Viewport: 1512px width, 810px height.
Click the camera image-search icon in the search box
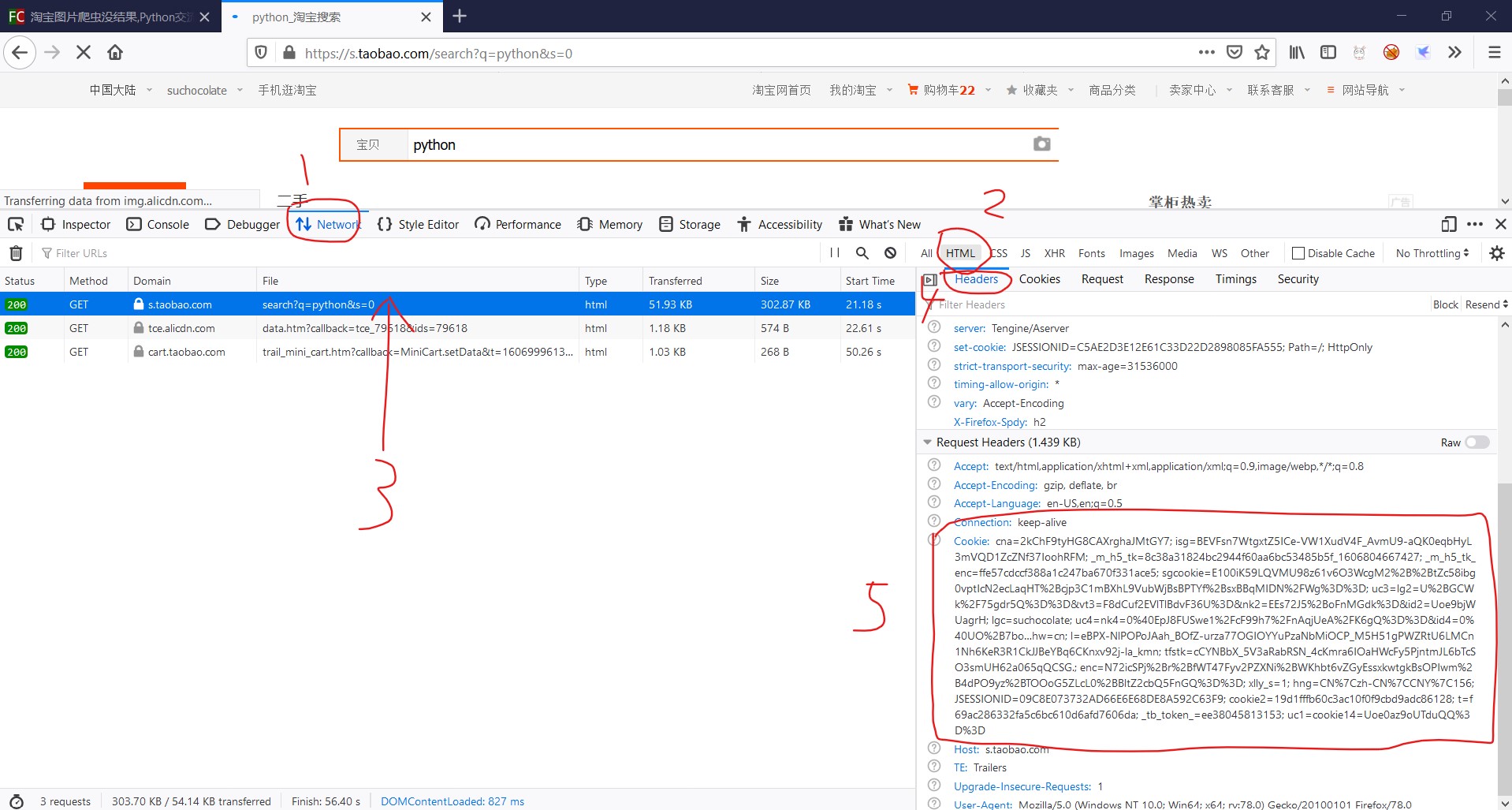point(1041,144)
